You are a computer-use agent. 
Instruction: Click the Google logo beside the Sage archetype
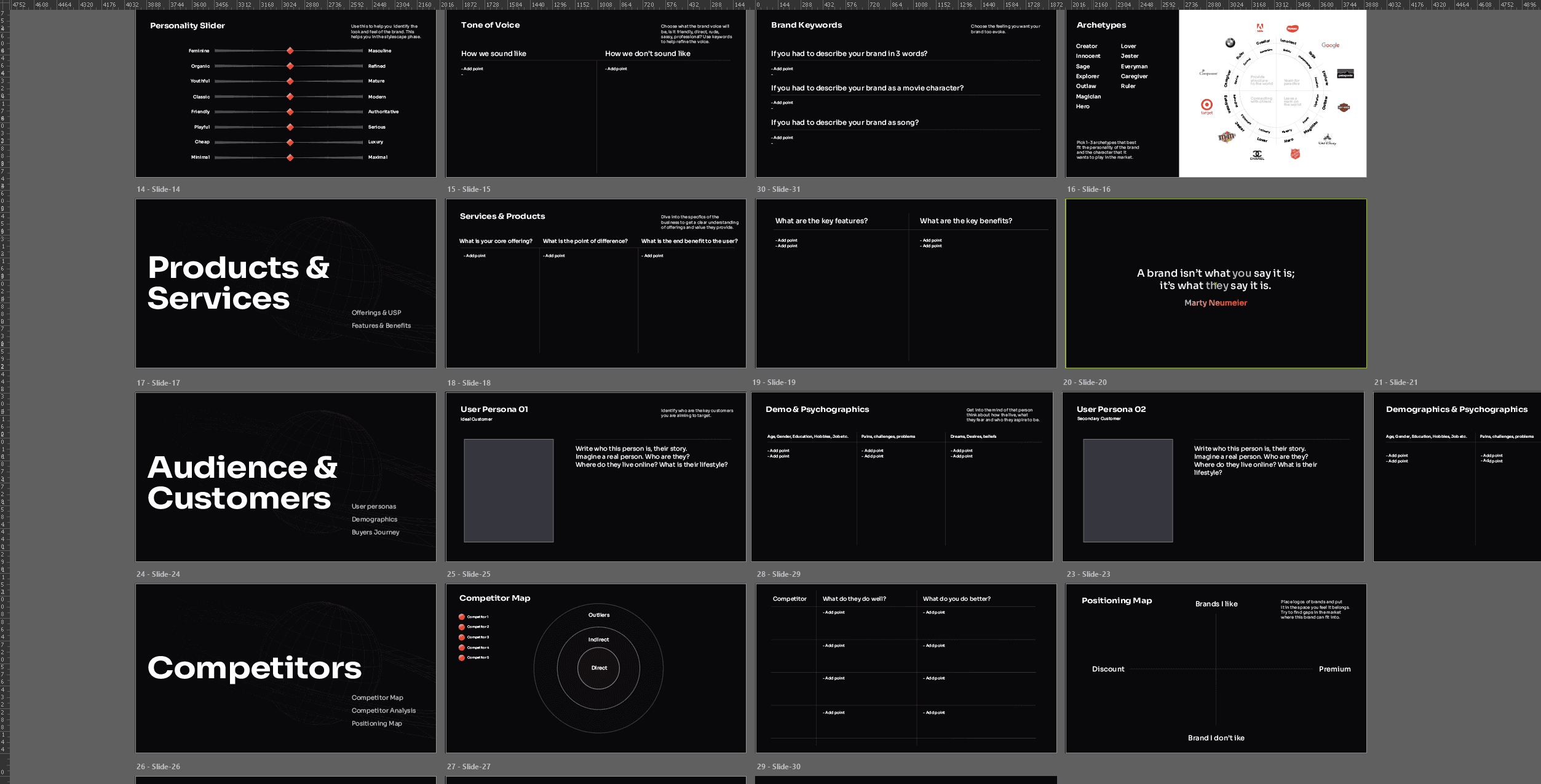click(x=1330, y=45)
